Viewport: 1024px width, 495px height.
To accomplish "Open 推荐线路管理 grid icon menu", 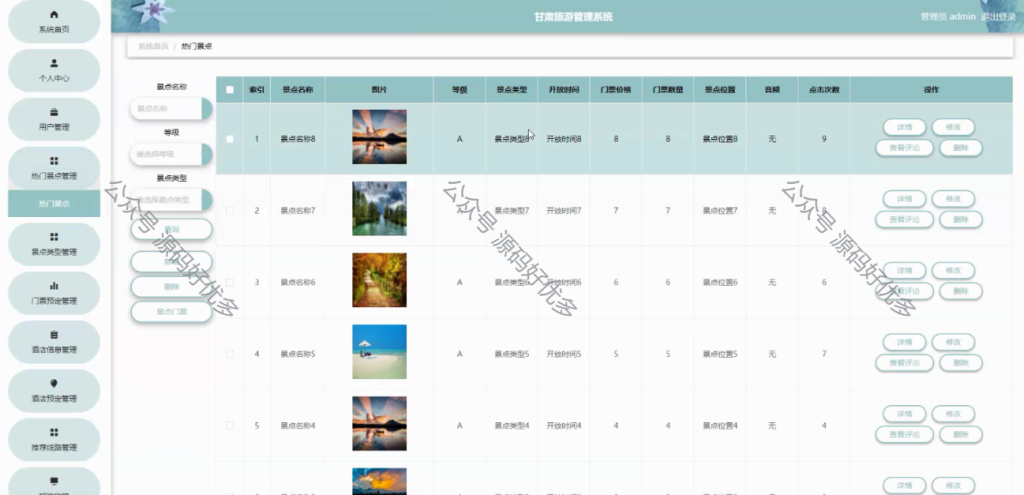I will click(54, 439).
